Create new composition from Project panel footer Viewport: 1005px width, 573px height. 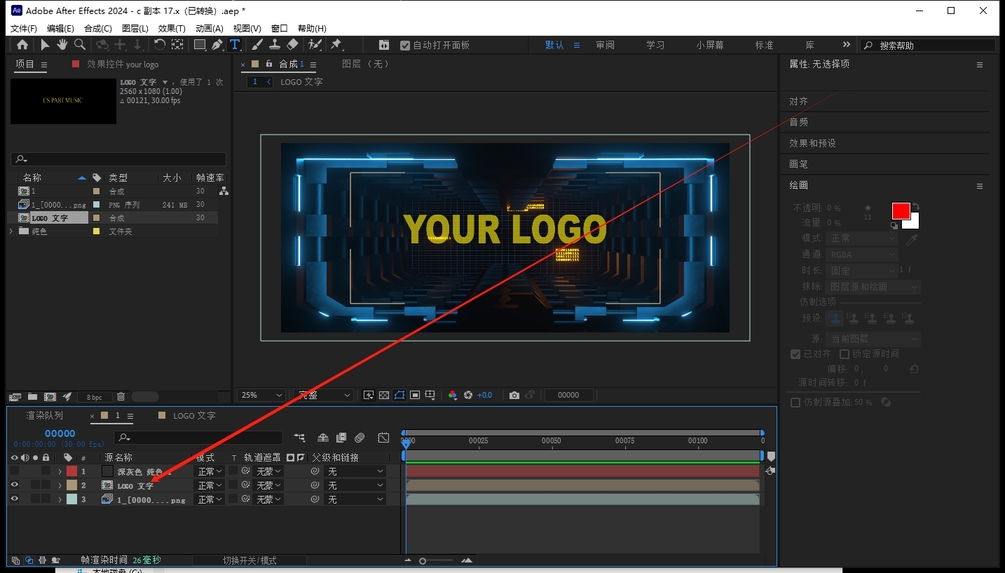50,397
